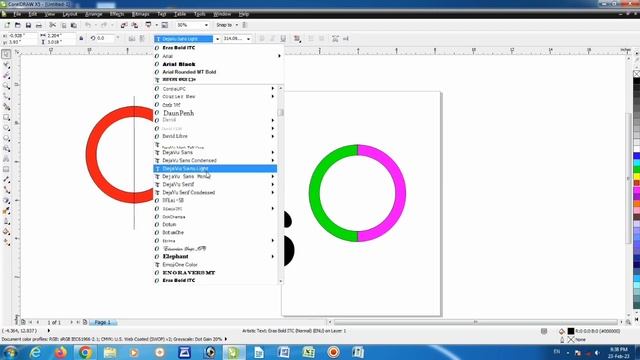Open the zoom level dropdown
The image size is (640, 360).
click(x=206, y=25)
